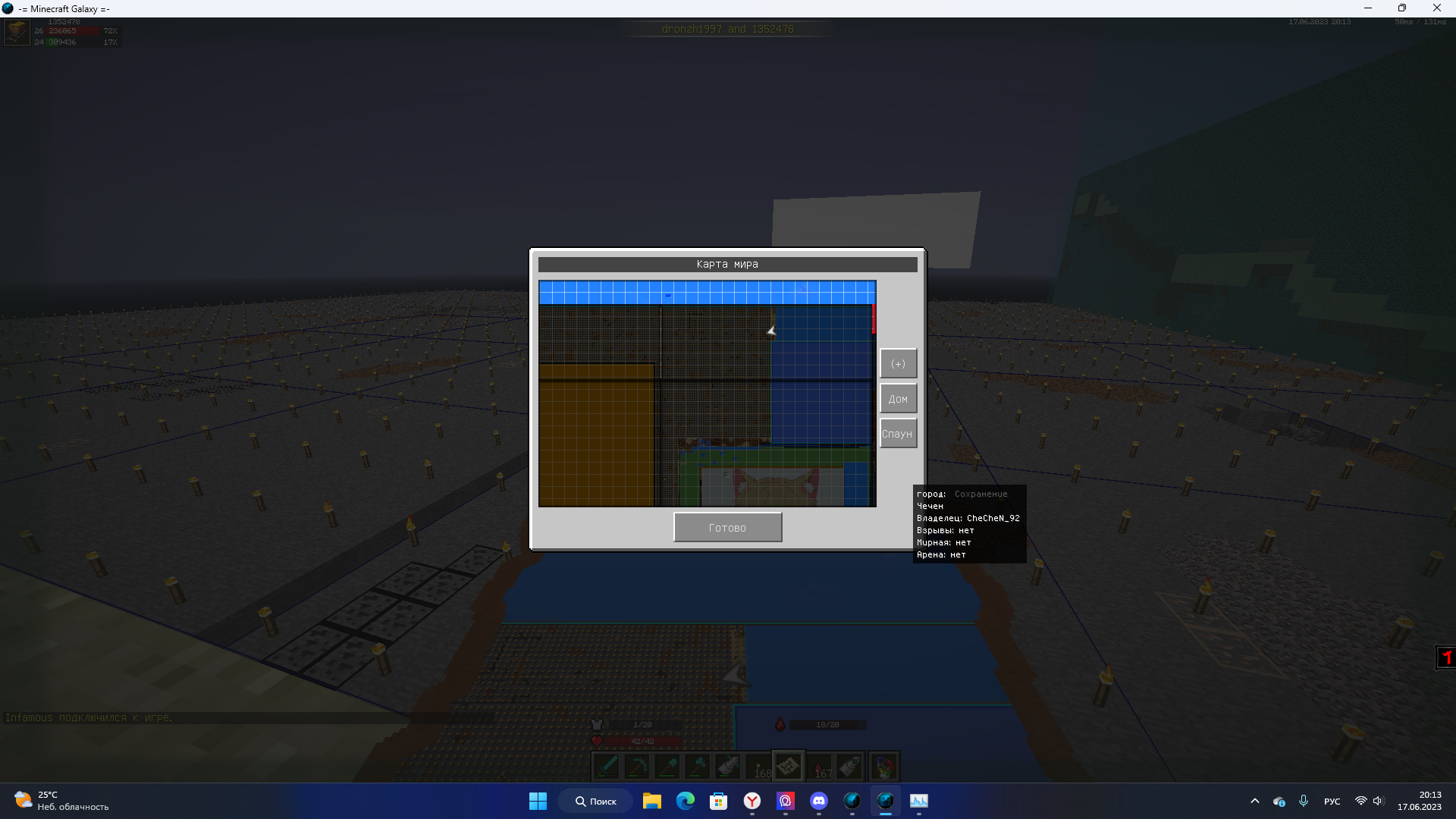The image size is (1456, 819).
Task: Click the Wi-Fi network tray icon
Action: pos(1360,801)
